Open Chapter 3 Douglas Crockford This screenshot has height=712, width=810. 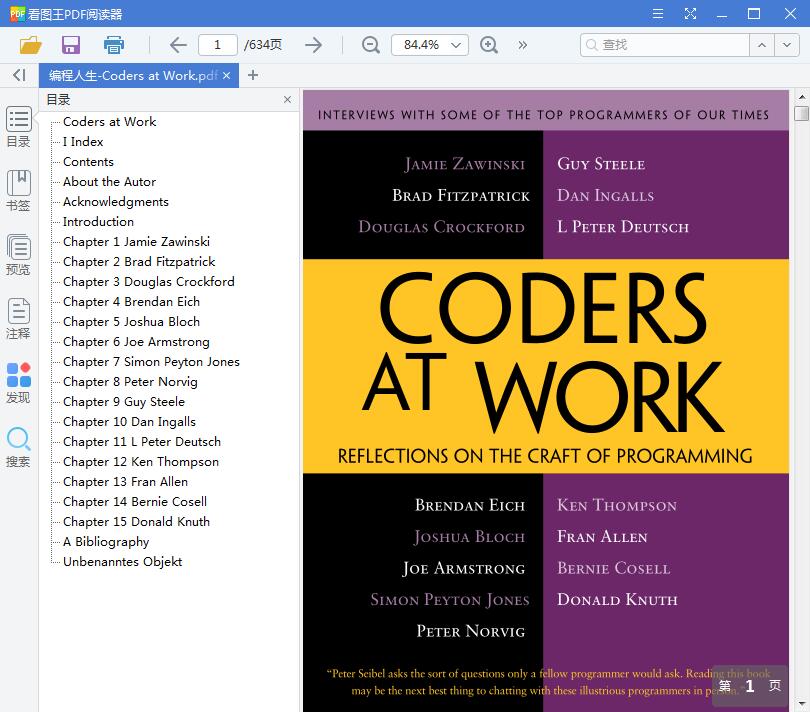click(x=149, y=282)
